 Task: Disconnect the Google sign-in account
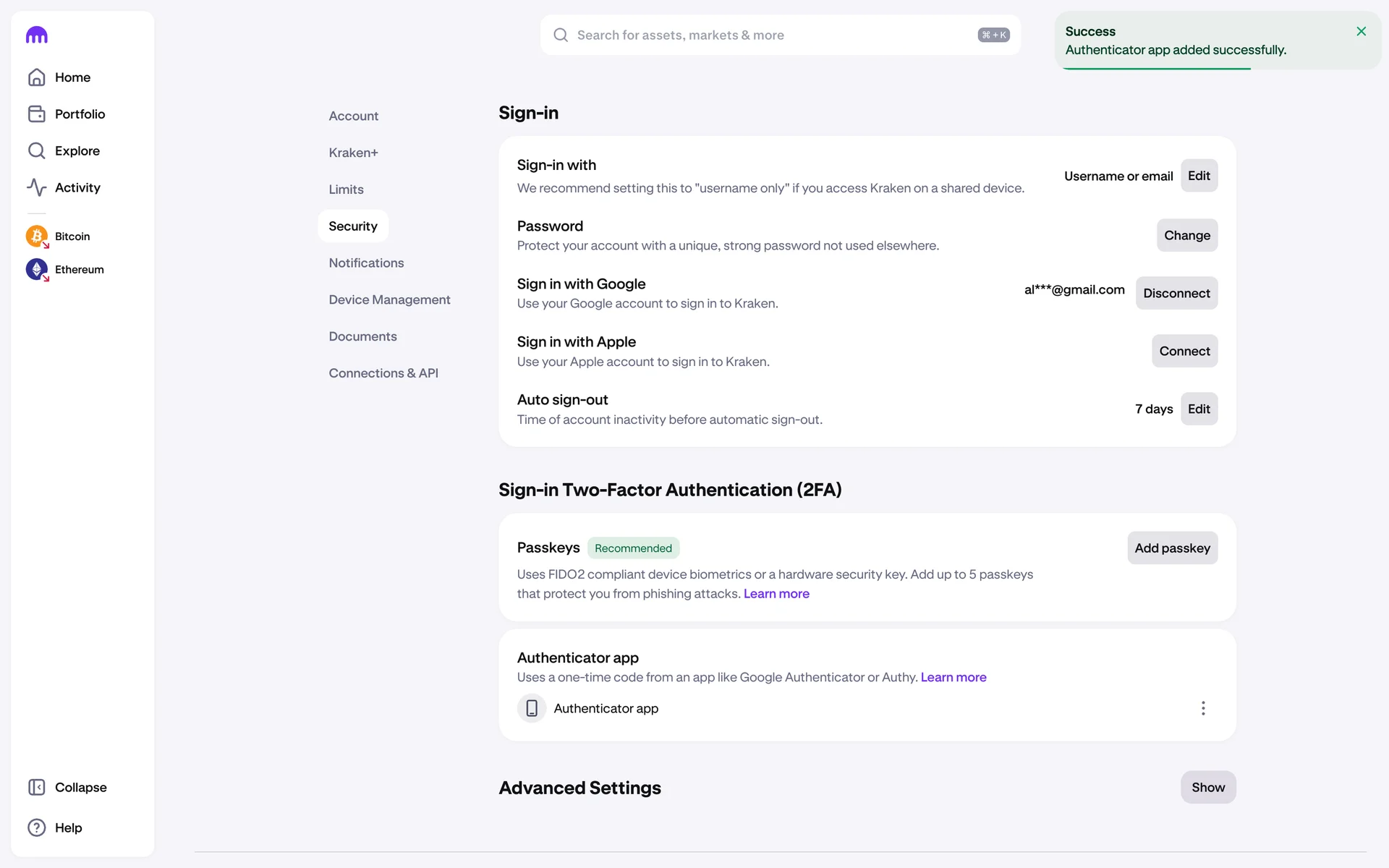pyautogui.click(x=1176, y=293)
